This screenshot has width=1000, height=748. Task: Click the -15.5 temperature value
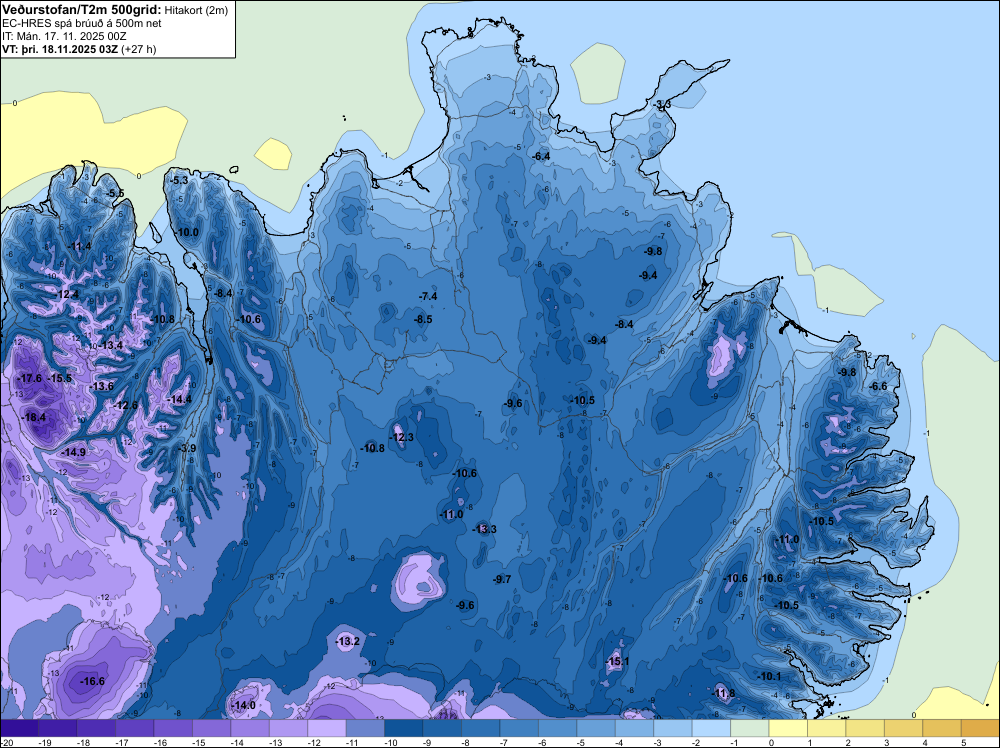point(61,378)
